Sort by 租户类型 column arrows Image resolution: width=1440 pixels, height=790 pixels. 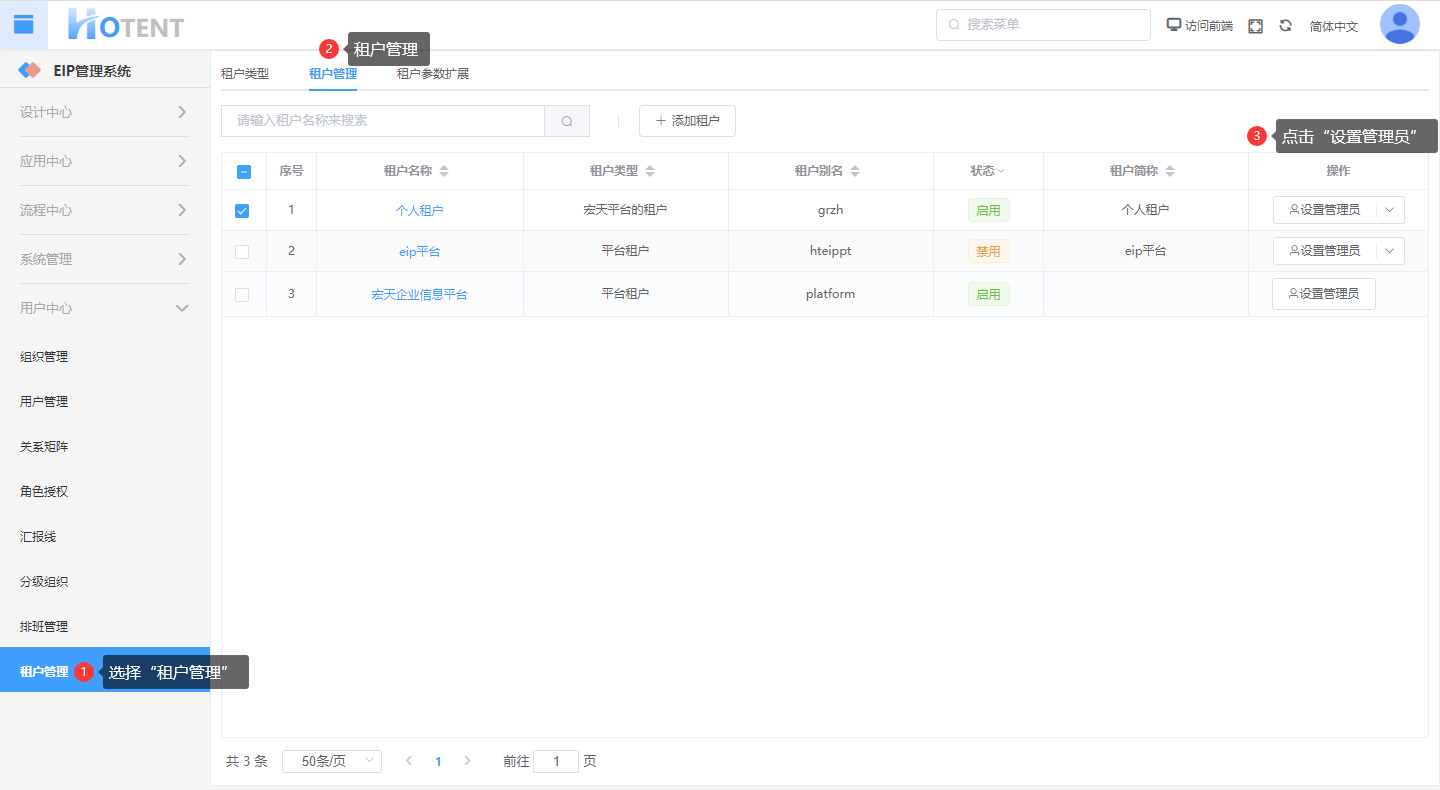click(650, 171)
